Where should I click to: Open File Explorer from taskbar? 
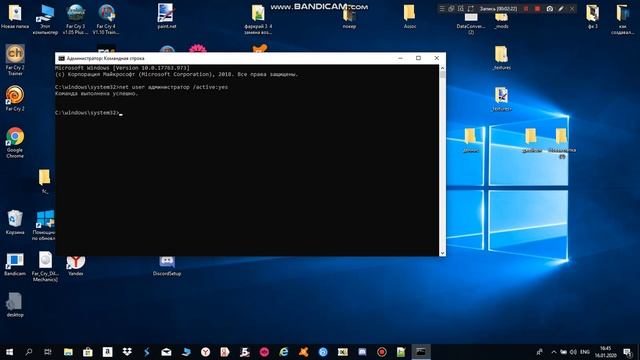(68, 352)
